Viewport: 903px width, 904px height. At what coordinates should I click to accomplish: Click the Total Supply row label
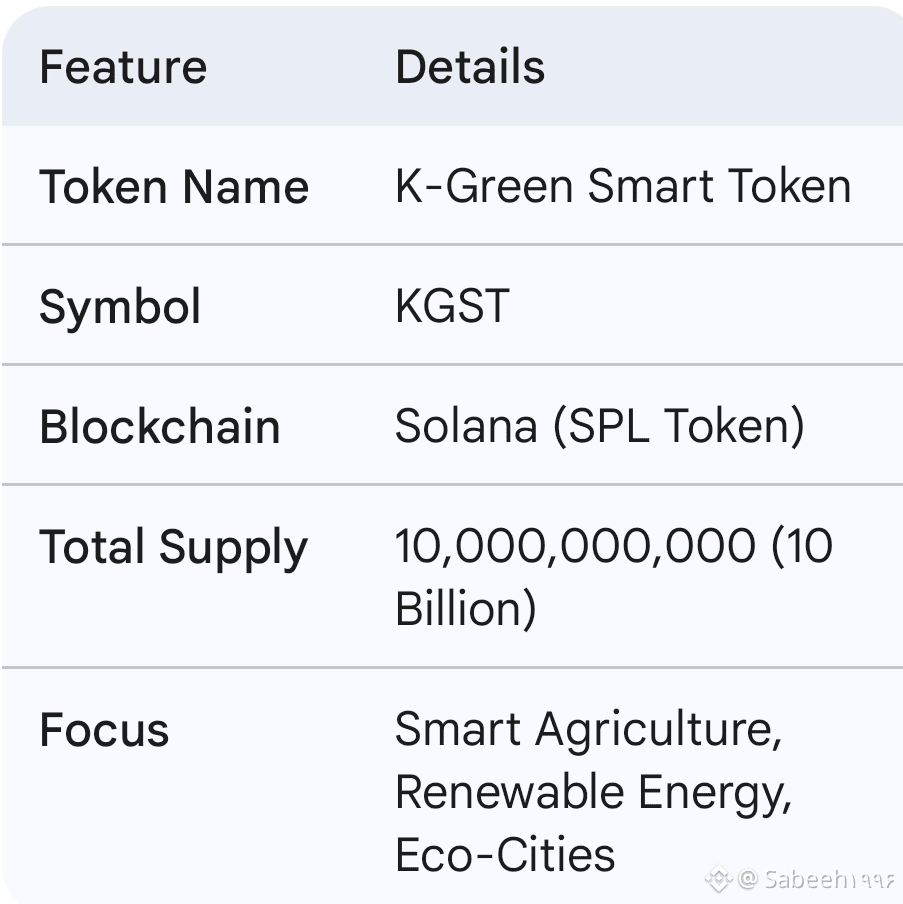pos(173,548)
